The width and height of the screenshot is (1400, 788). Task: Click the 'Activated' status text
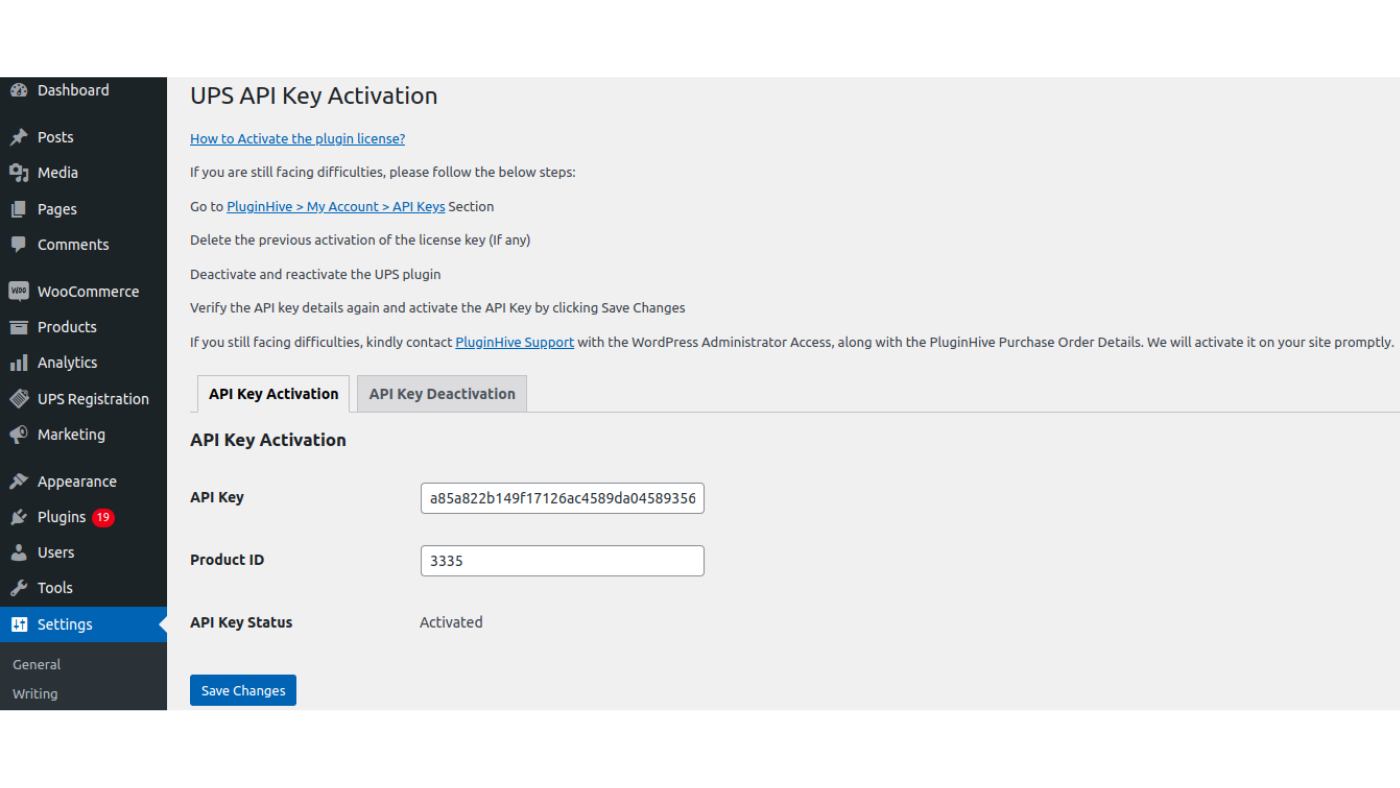[x=451, y=622]
